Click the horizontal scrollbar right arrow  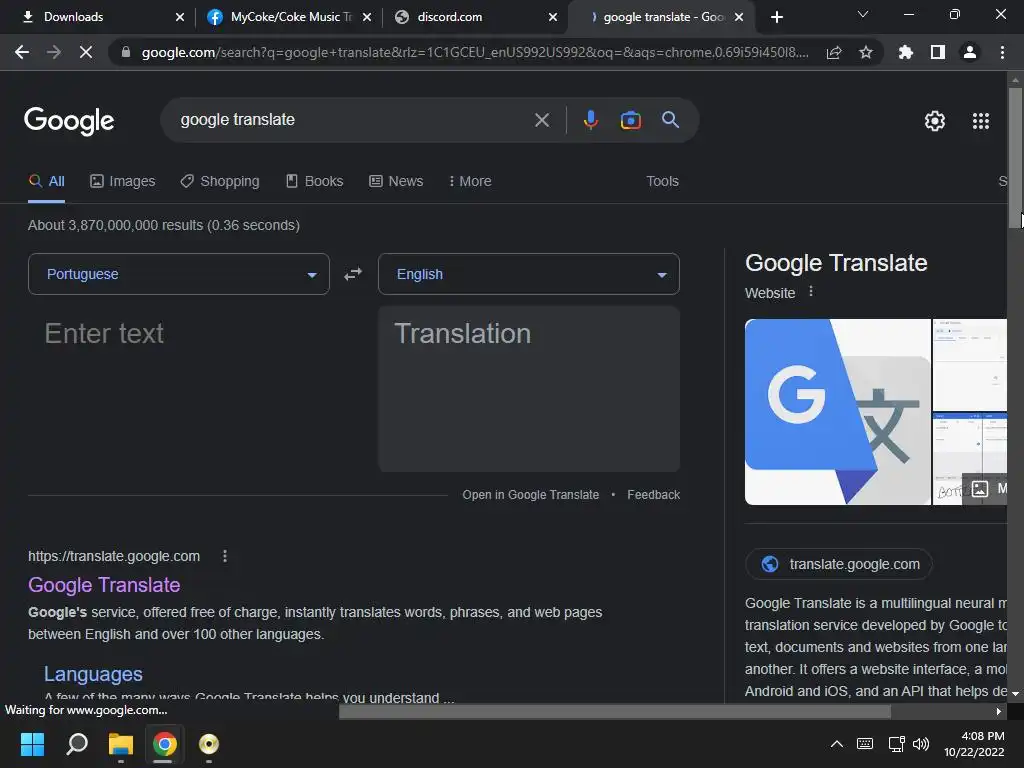click(999, 711)
